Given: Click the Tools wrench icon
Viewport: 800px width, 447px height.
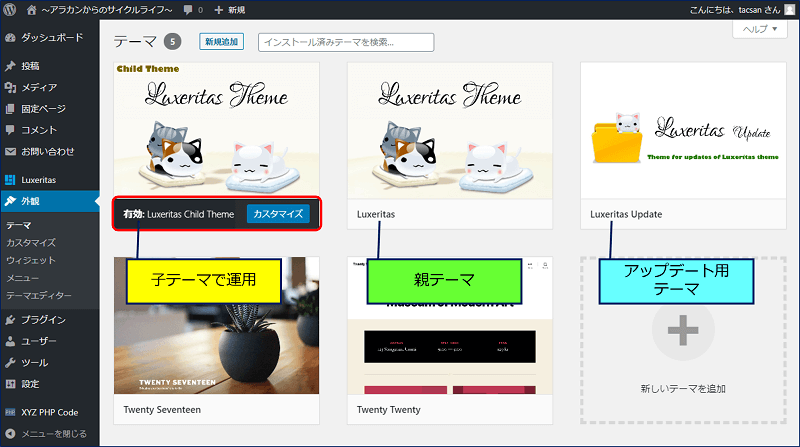Looking at the screenshot, I should [x=10, y=363].
